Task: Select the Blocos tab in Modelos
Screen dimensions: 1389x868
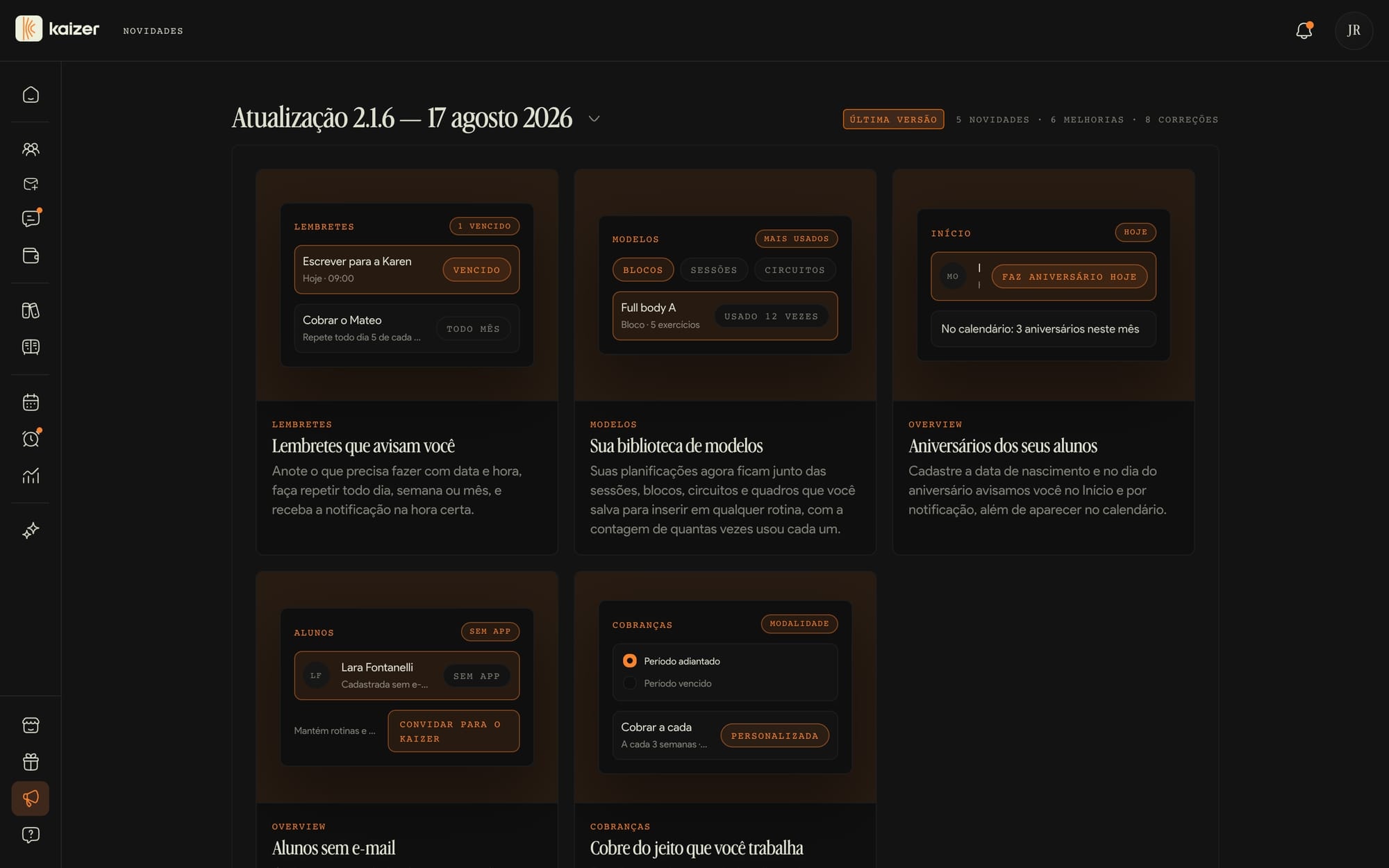Action: point(643,270)
